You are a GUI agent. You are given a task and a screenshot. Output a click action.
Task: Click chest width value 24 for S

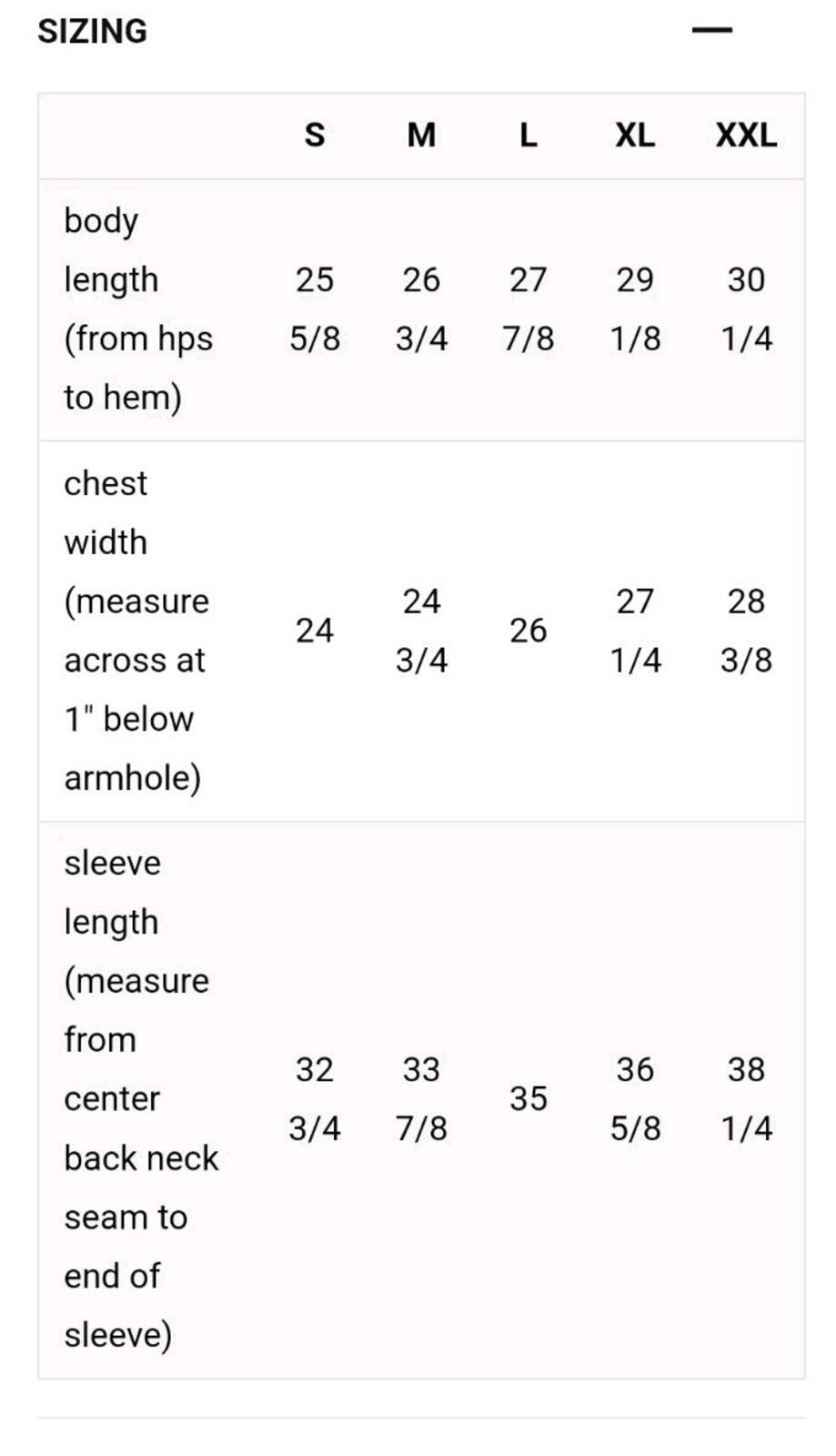point(315,631)
